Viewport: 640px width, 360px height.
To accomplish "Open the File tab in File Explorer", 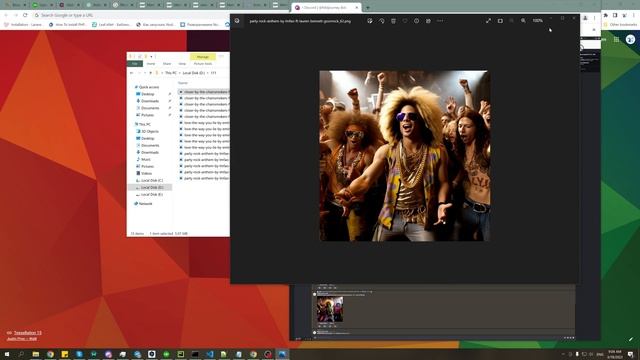I will point(135,64).
